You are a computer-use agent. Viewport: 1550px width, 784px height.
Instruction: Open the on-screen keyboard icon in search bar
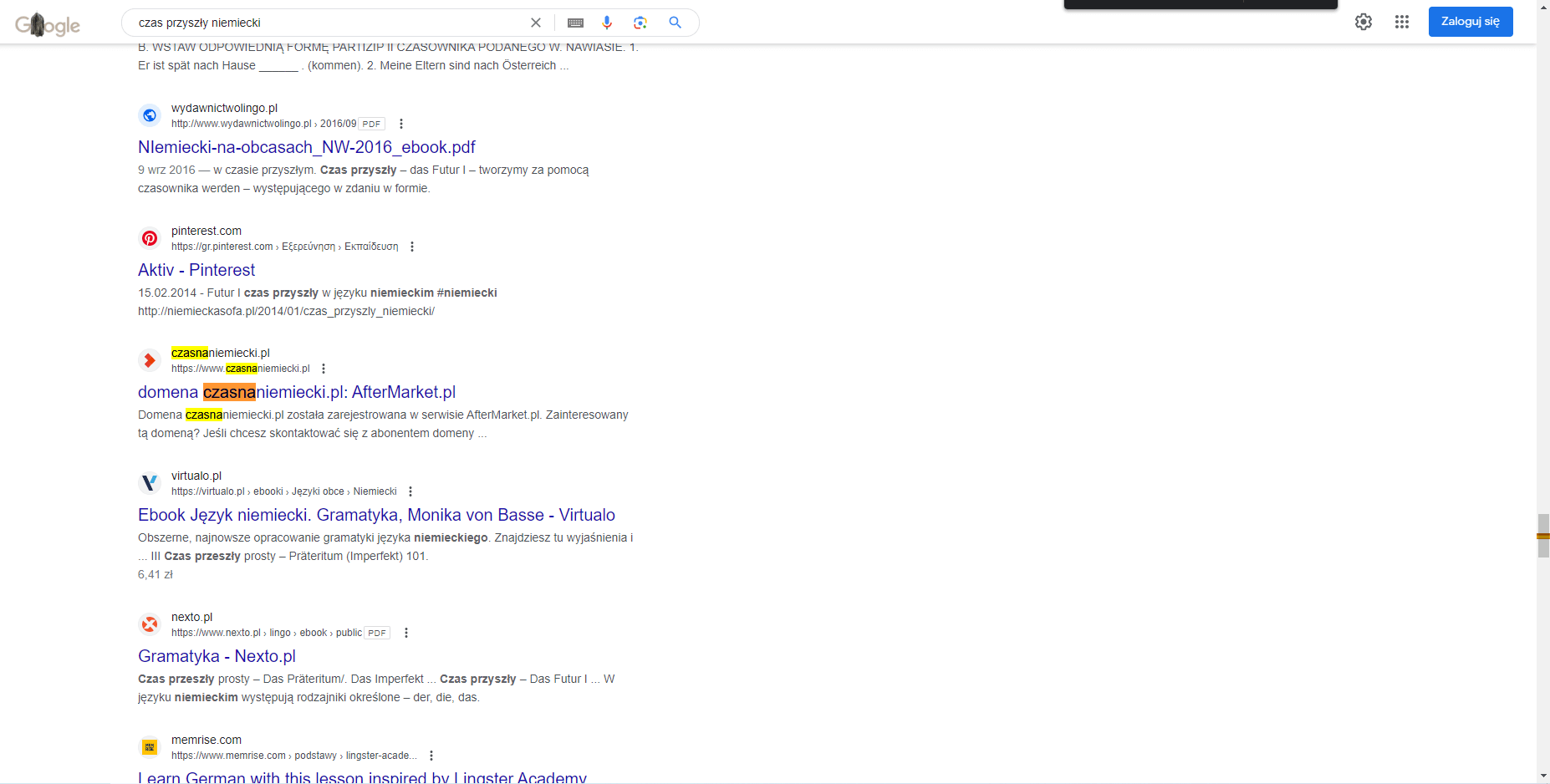point(574,23)
